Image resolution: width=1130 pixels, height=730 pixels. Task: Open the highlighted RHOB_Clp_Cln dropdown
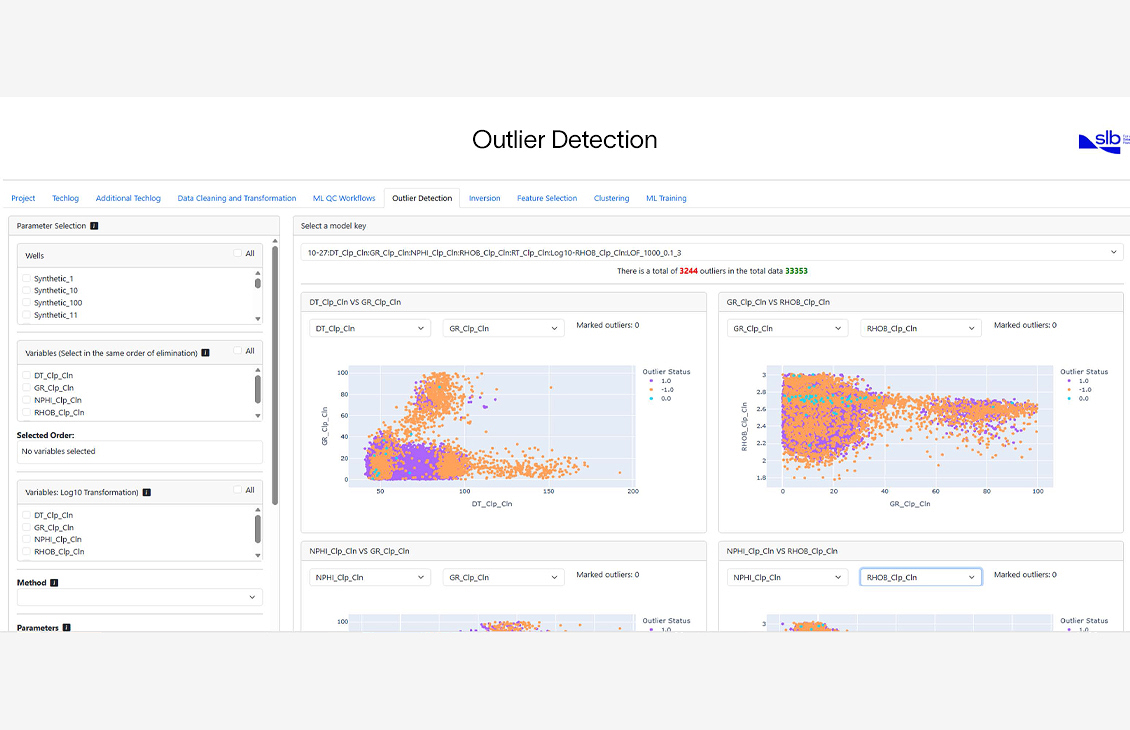point(920,577)
